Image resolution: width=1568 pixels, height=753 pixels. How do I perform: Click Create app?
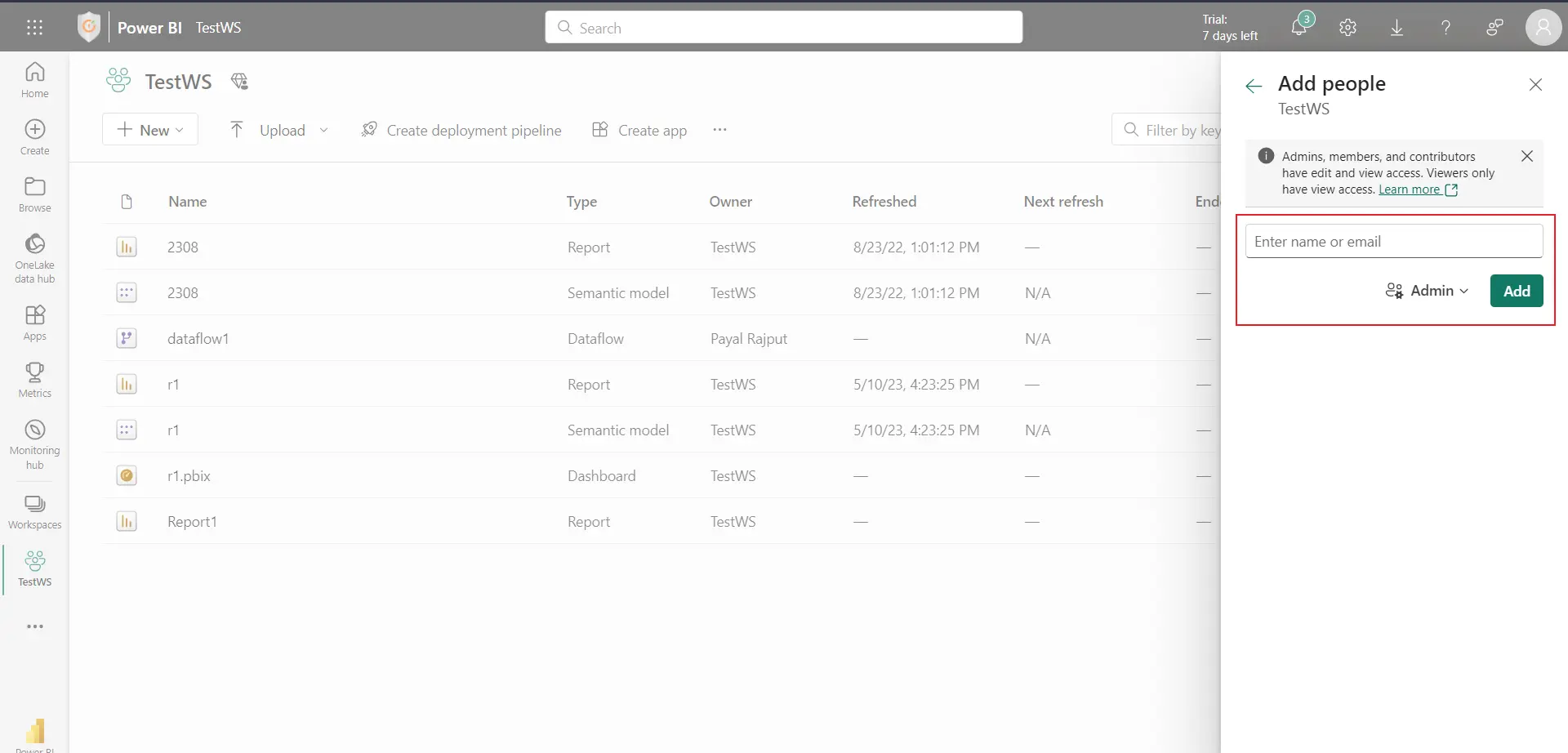coord(639,130)
